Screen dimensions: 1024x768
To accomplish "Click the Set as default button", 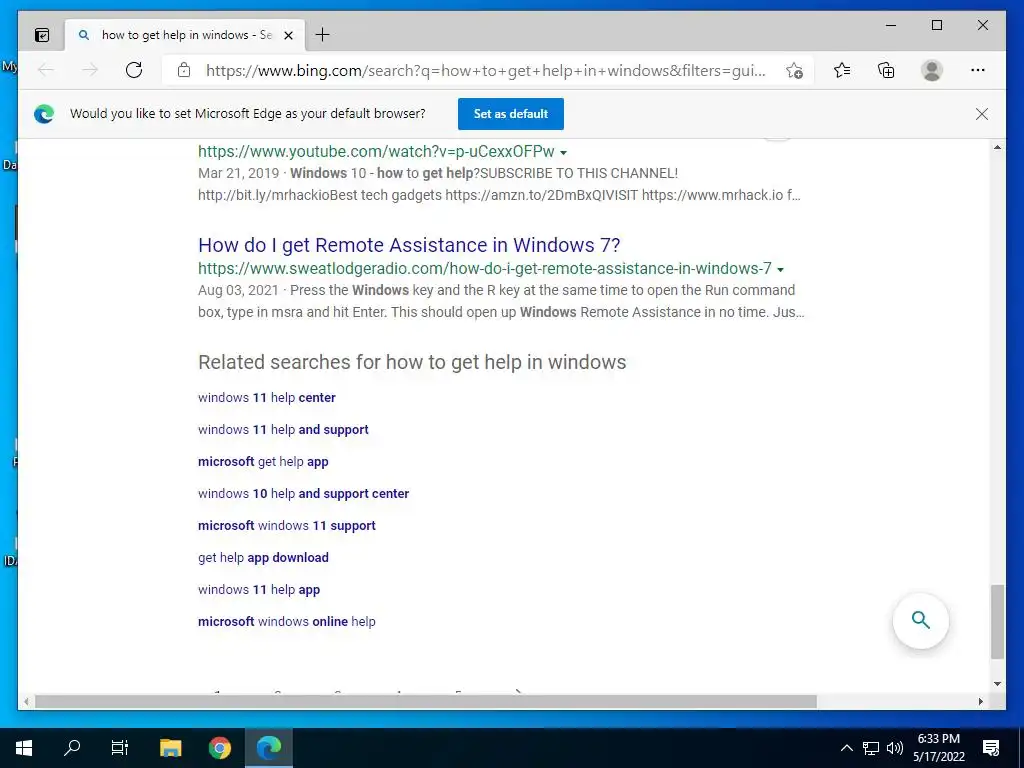I will 511,114.
